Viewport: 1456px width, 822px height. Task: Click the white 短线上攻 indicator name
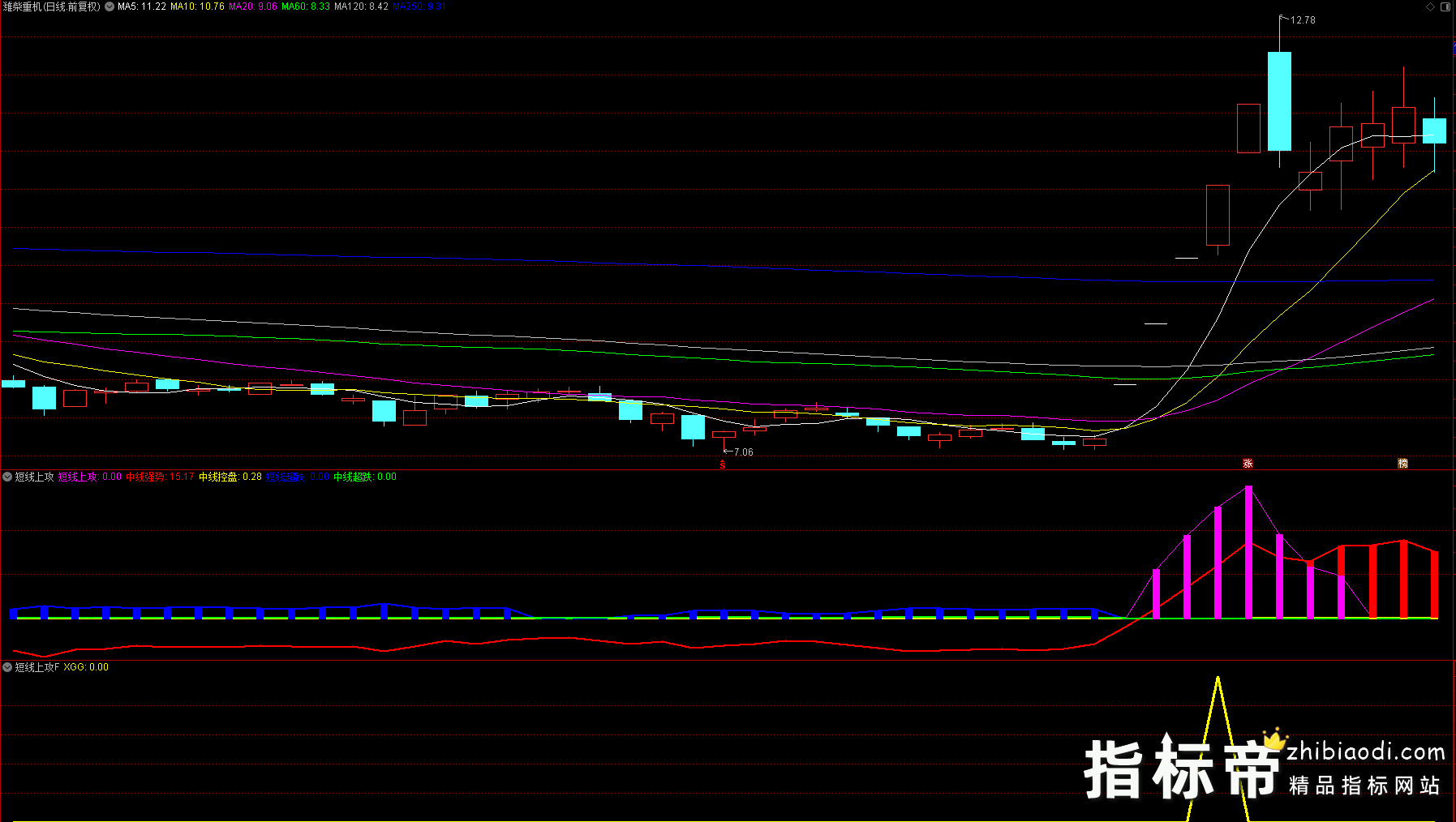coord(35,477)
